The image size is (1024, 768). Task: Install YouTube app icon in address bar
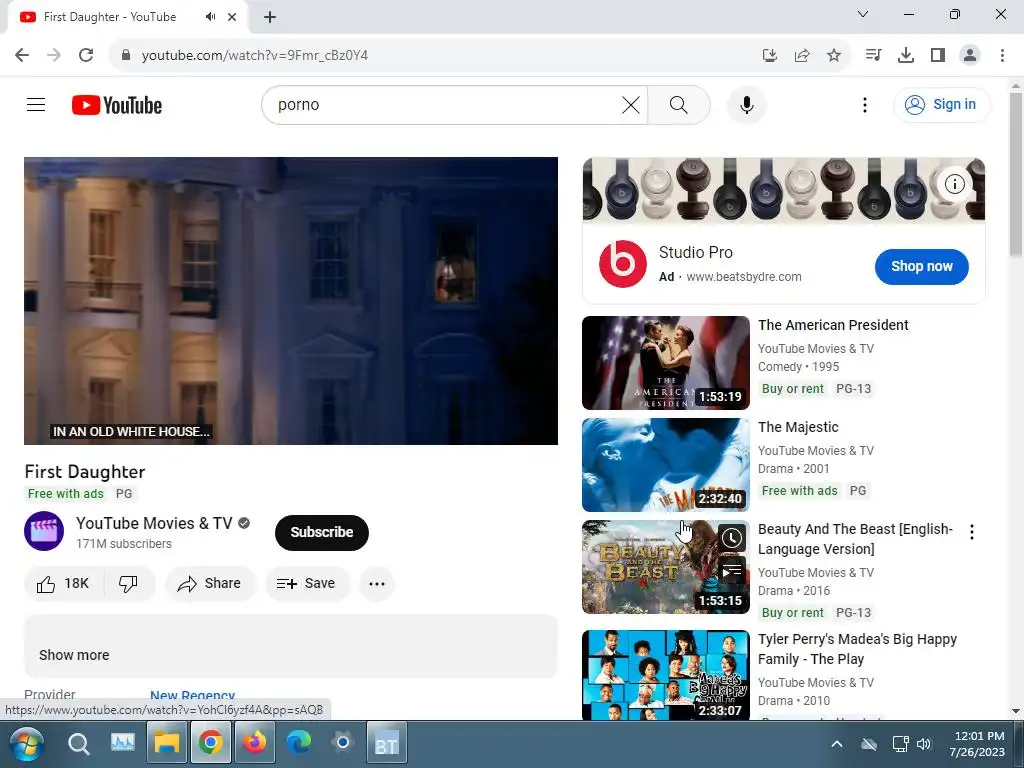pyautogui.click(x=769, y=56)
